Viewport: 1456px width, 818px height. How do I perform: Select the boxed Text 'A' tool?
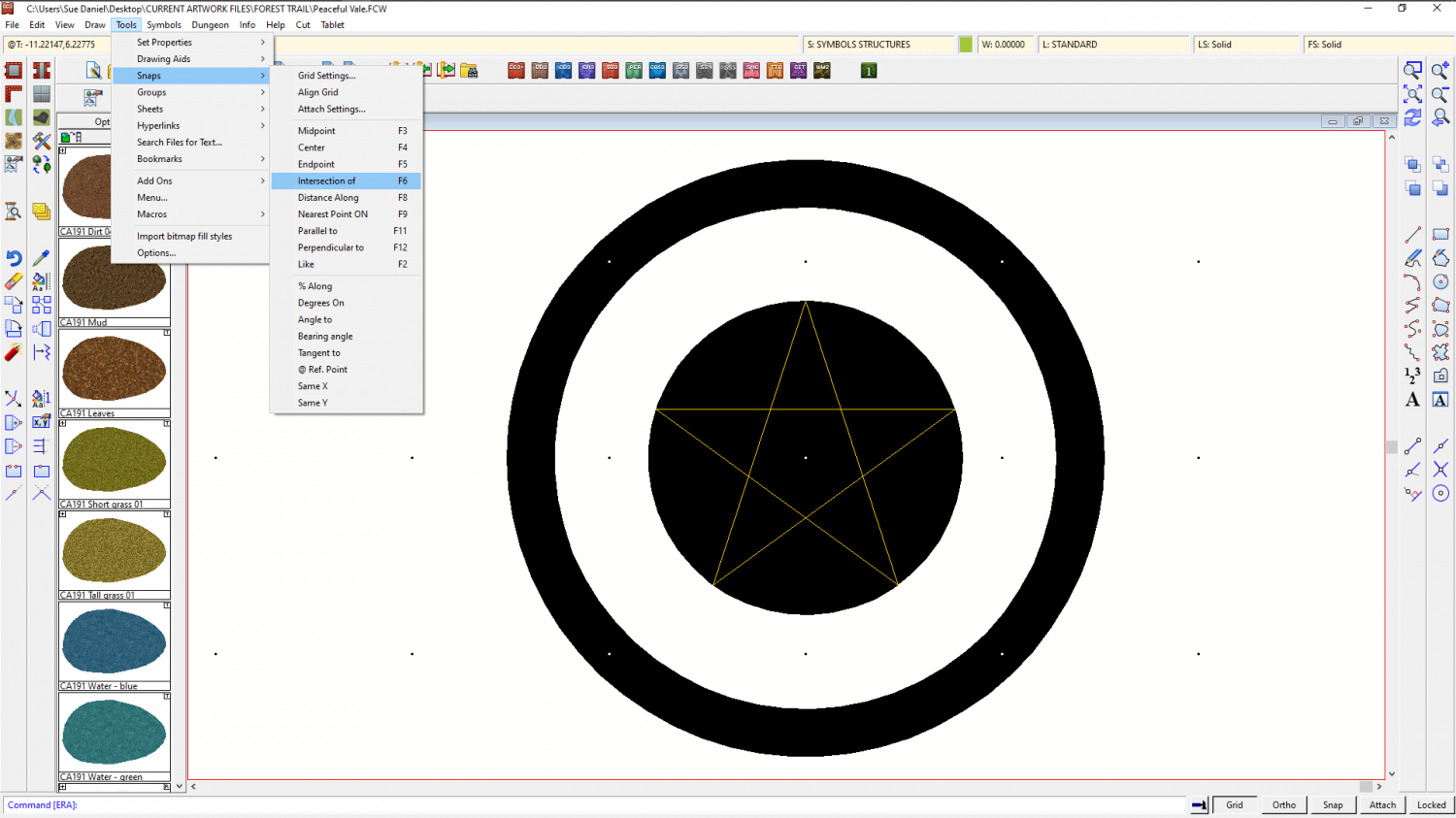1440,400
